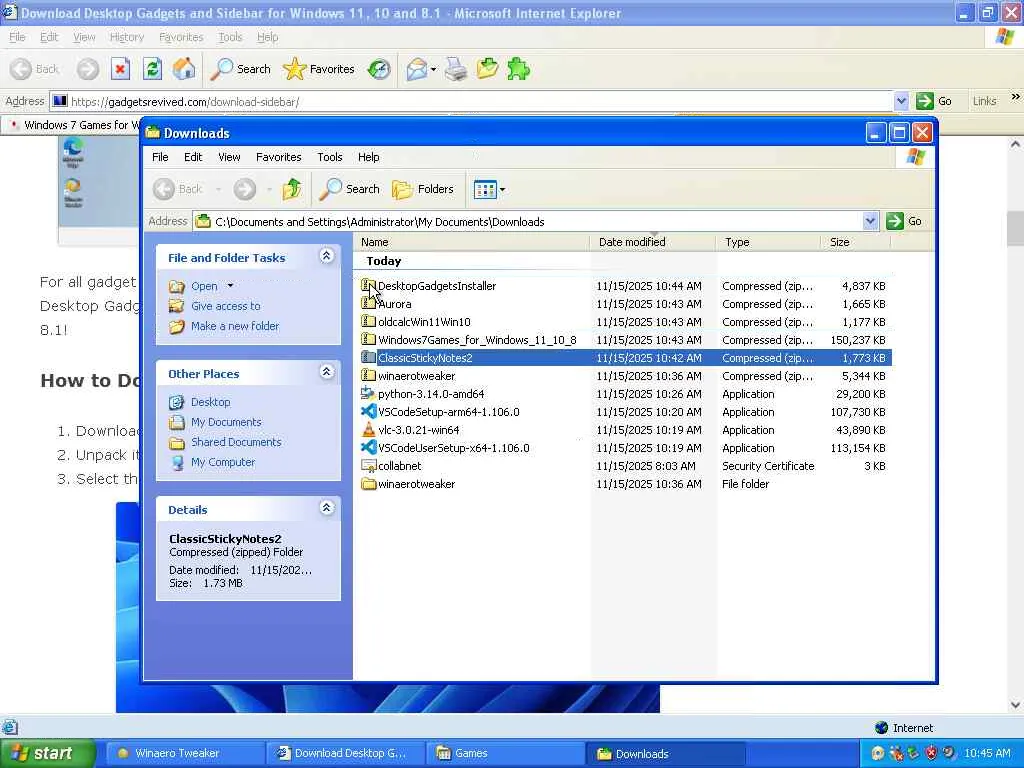Click the Refresh icon in Internet Explorer
Screen dimensions: 1024x768
(152, 69)
